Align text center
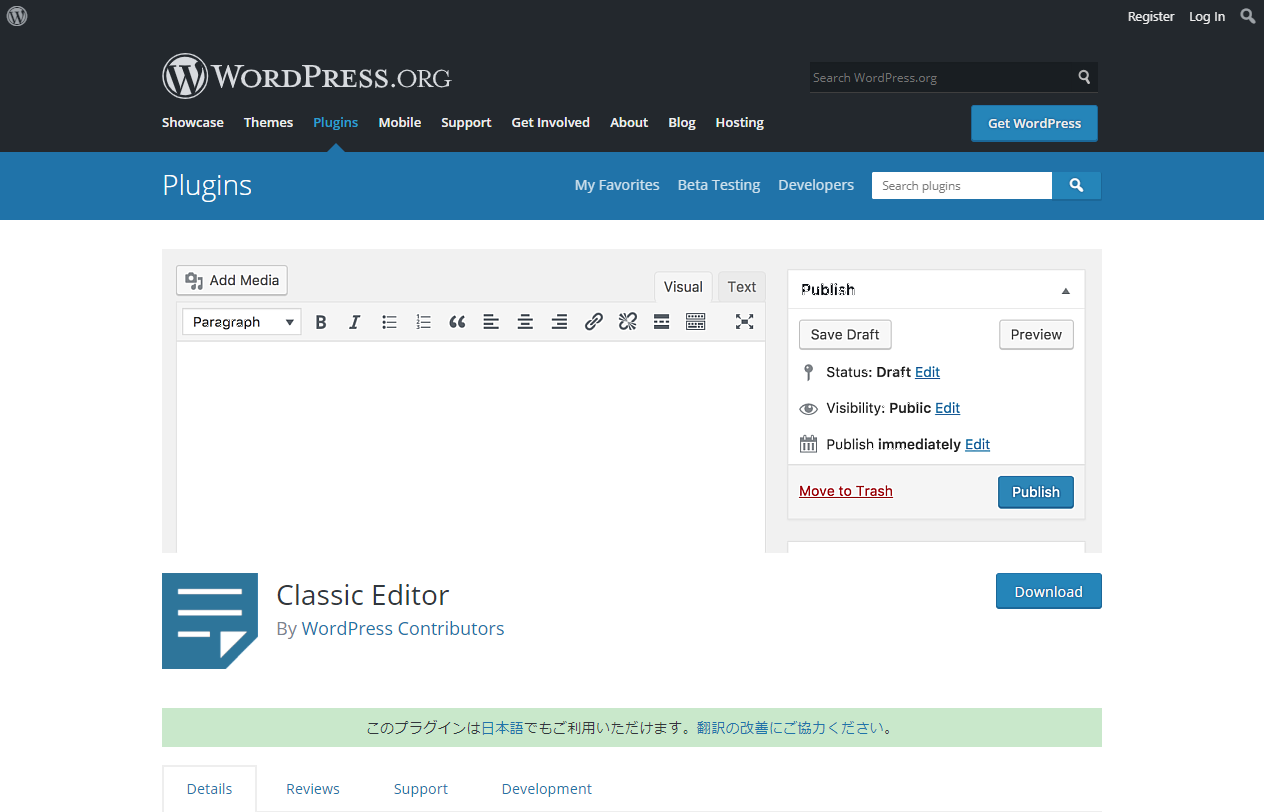1264x812 pixels. point(525,322)
